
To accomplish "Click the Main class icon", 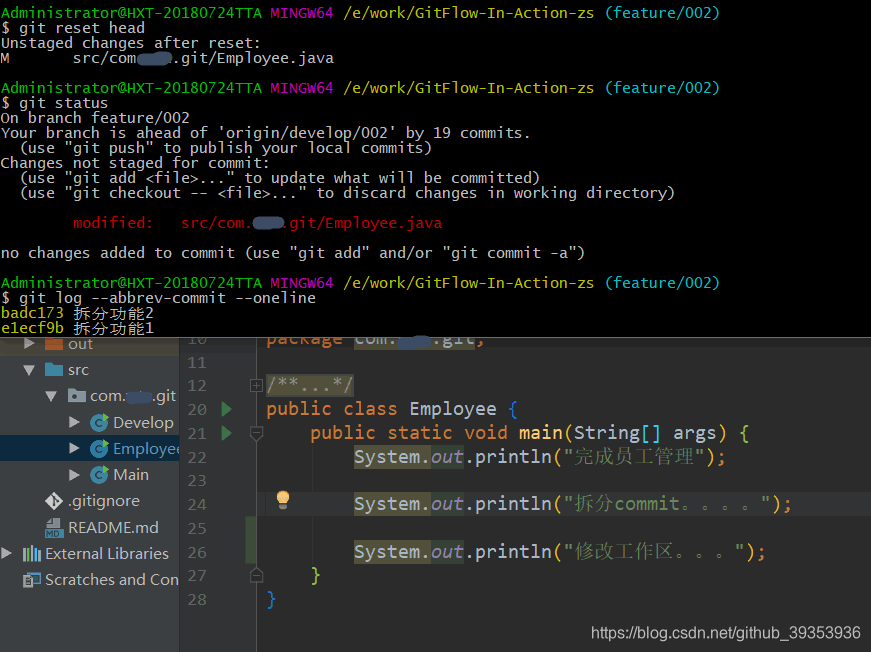I will [x=99, y=475].
